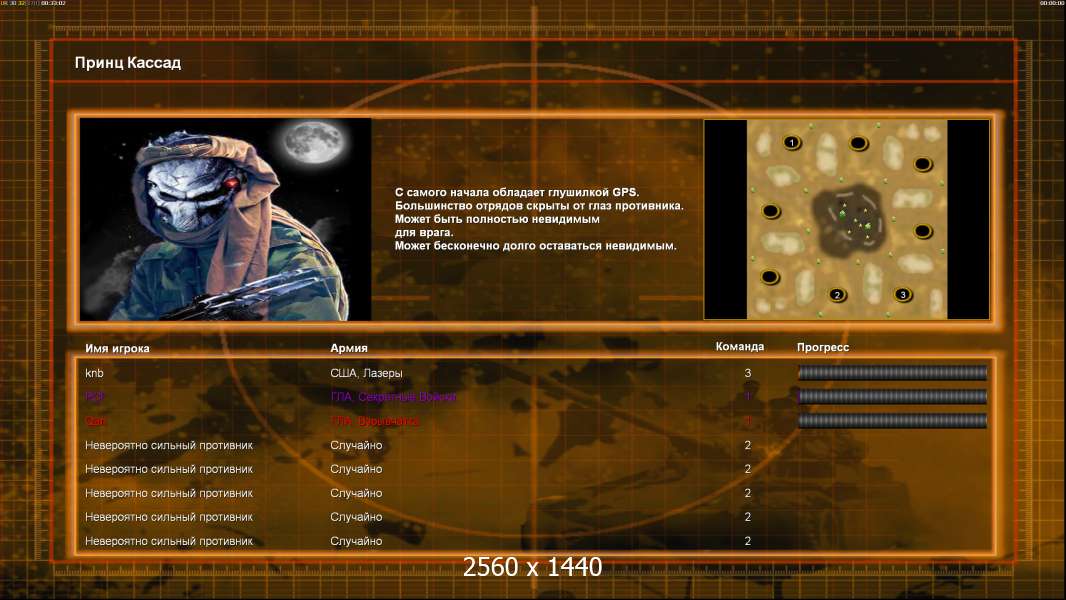Click the Принц Кассад title
This screenshot has height=600, width=1066.
tap(128, 63)
